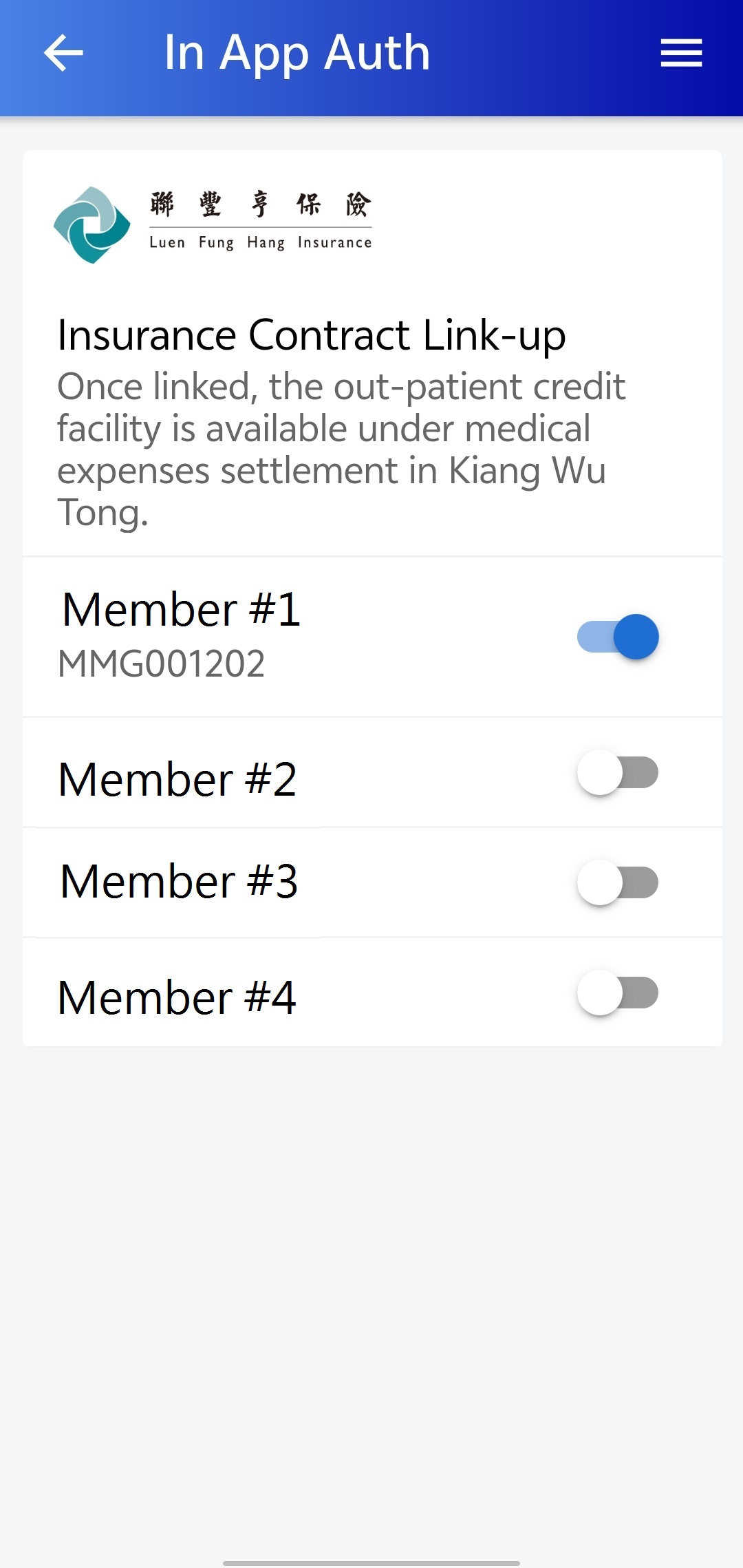Click the Chinese insurance company name
This screenshot has height=1568, width=743.
(x=261, y=204)
